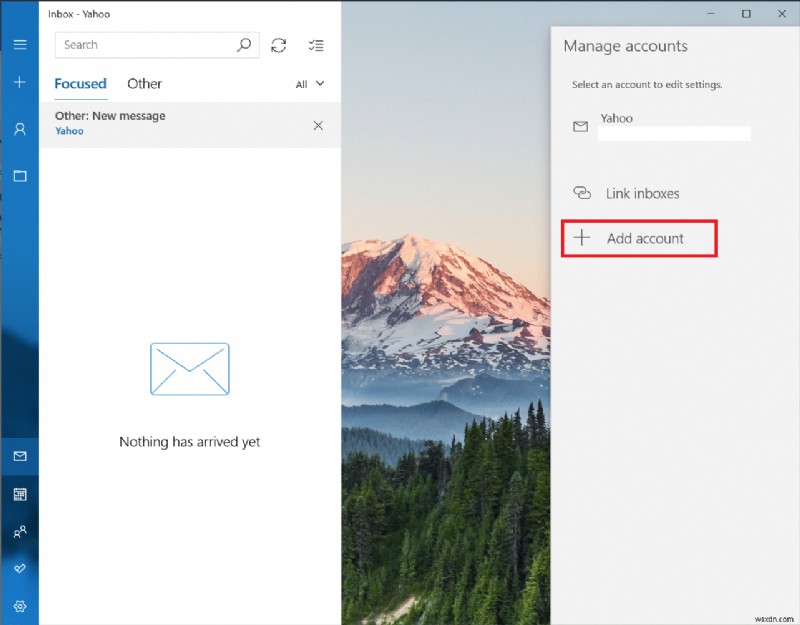This screenshot has height=625, width=800.
Task: Click the envelope icon beside Yahoo account
Action: pyautogui.click(x=581, y=126)
